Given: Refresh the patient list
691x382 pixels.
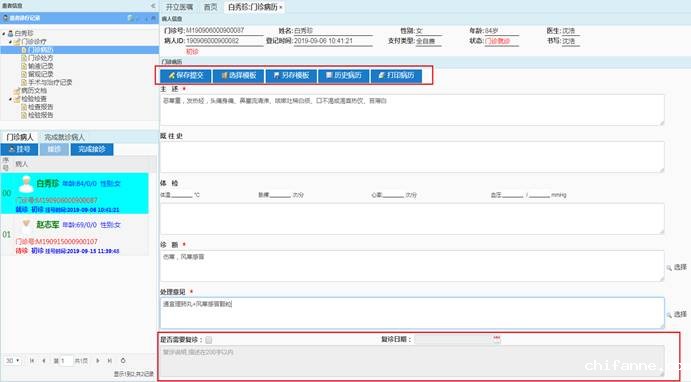Looking at the screenshot, I should pyautogui.click(x=123, y=360).
